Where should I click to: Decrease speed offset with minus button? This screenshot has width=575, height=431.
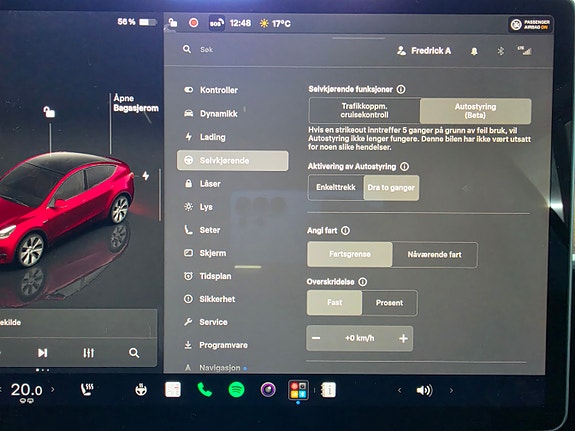pyautogui.click(x=316, y=338)
